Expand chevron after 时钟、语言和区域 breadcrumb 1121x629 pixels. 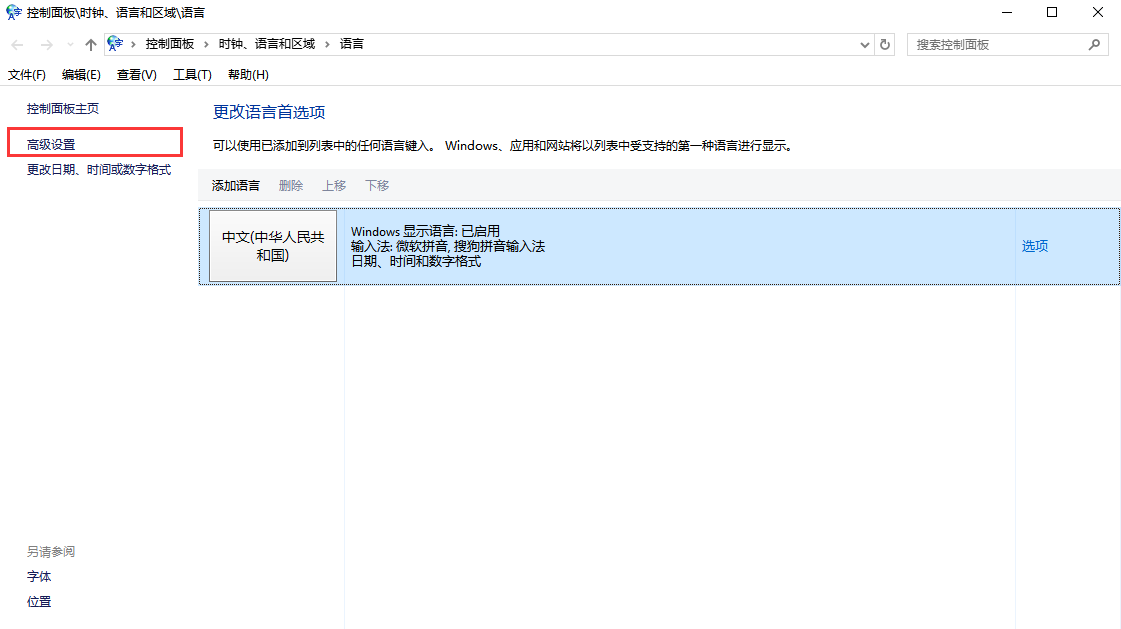(x=327, y=44)
